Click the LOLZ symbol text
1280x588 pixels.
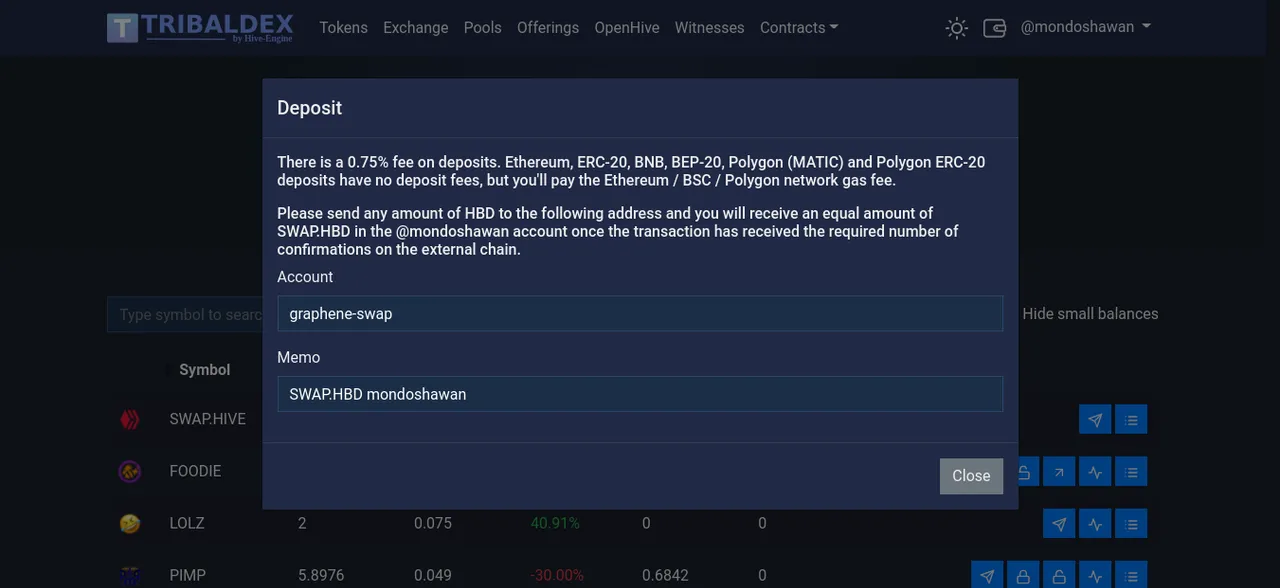(x=187, y=523)
